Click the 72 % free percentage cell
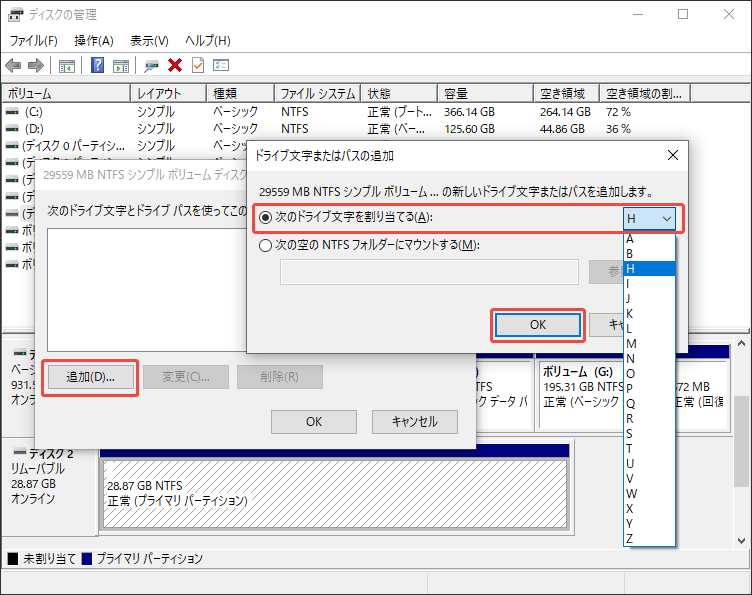Viewport: 752px width, 595px height. coord(618,112)
